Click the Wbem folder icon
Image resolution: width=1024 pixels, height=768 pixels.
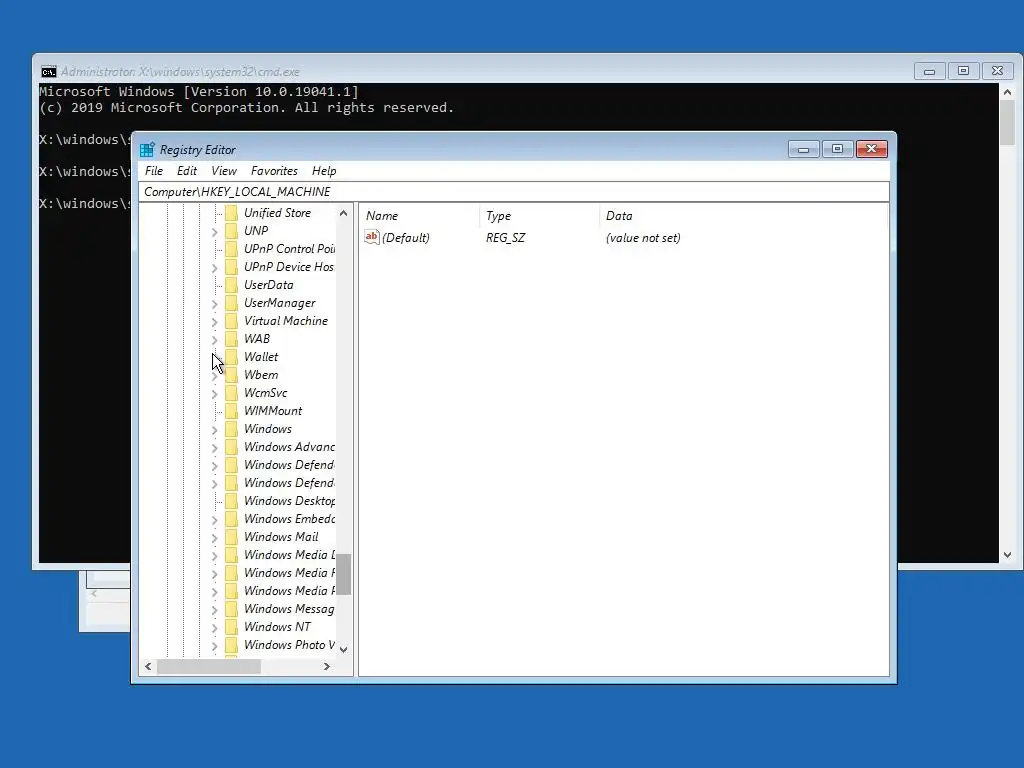(x=231, y=375)
